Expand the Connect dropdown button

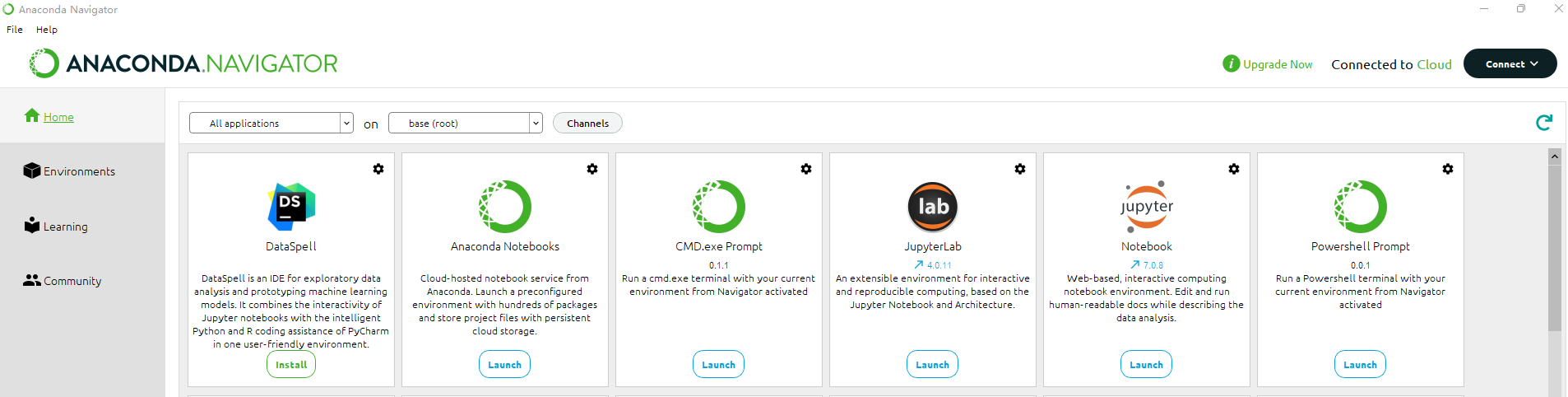(x=1510, y=64)
